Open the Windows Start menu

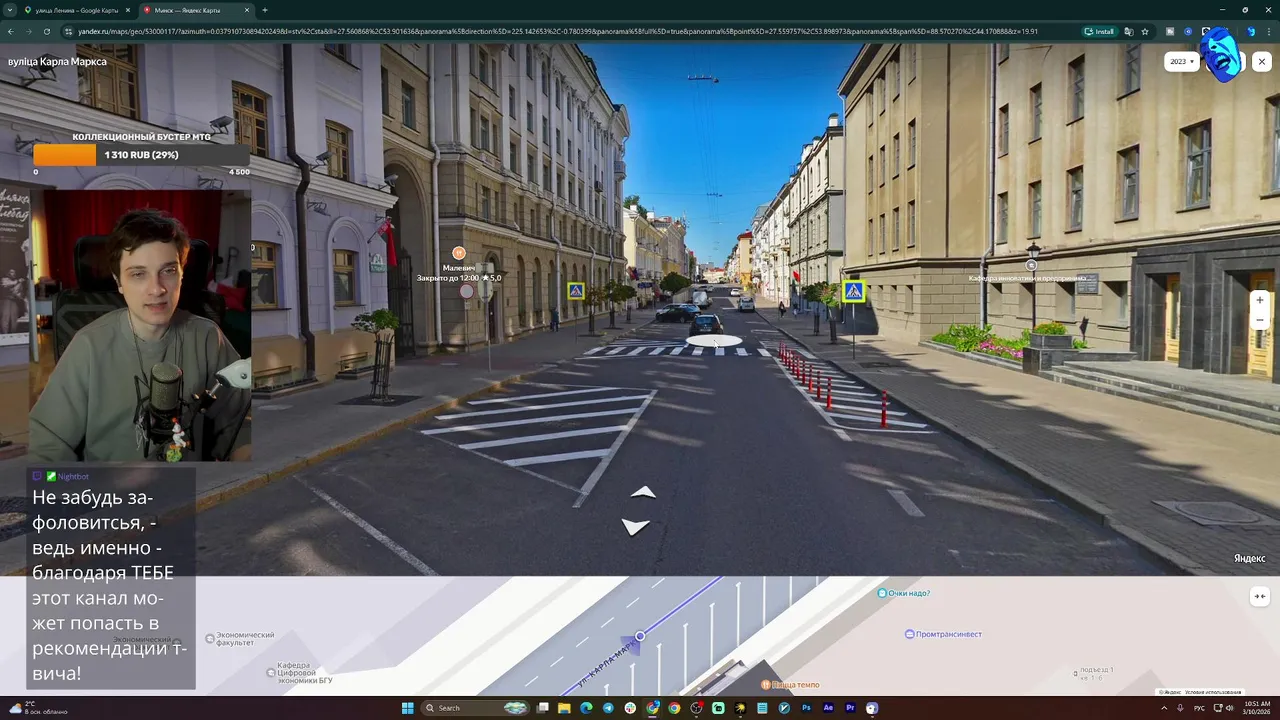[407, 708]
